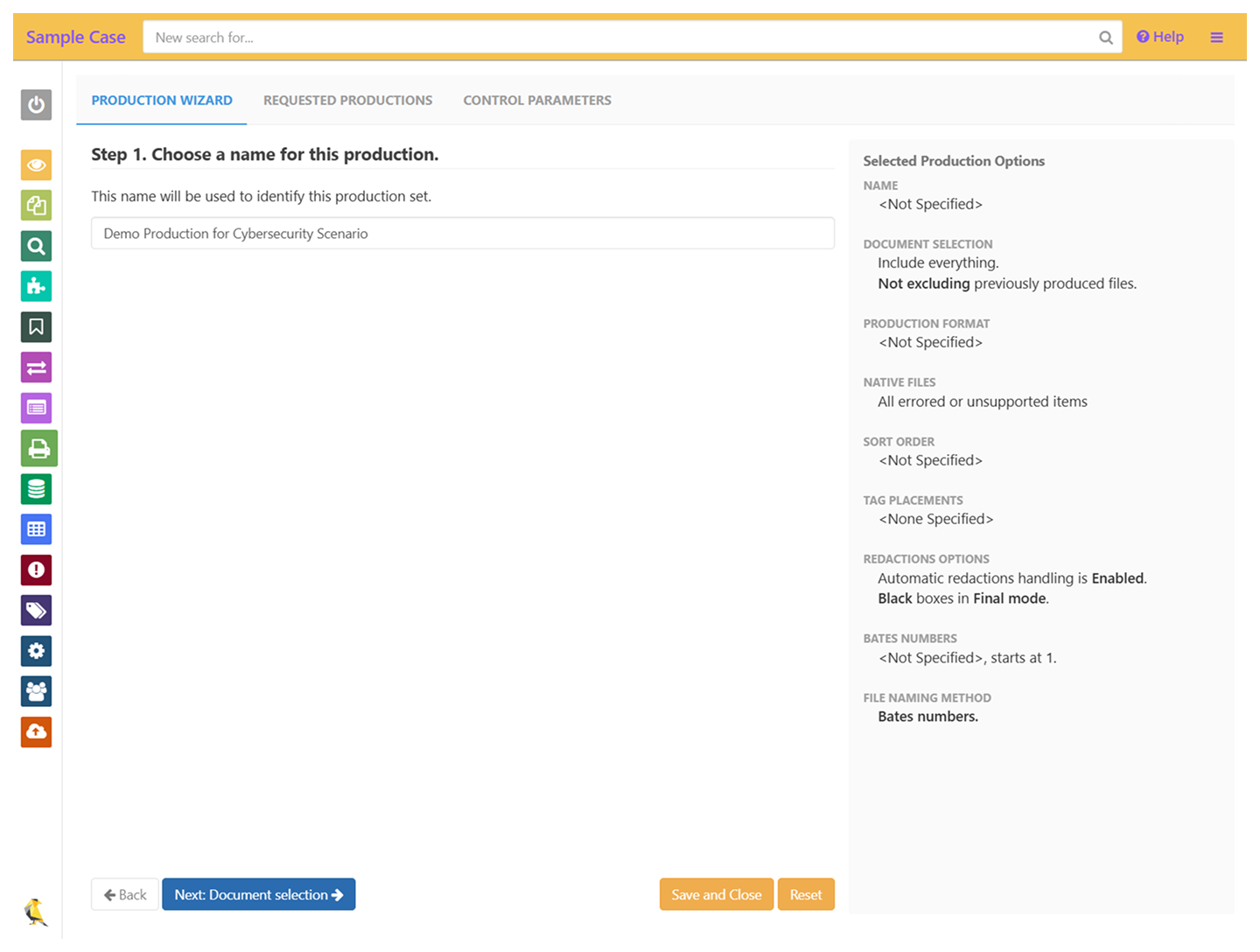1260x952 pixels.
Task: Open the gear settings sidebar icon
Action: tap(36, 651)
